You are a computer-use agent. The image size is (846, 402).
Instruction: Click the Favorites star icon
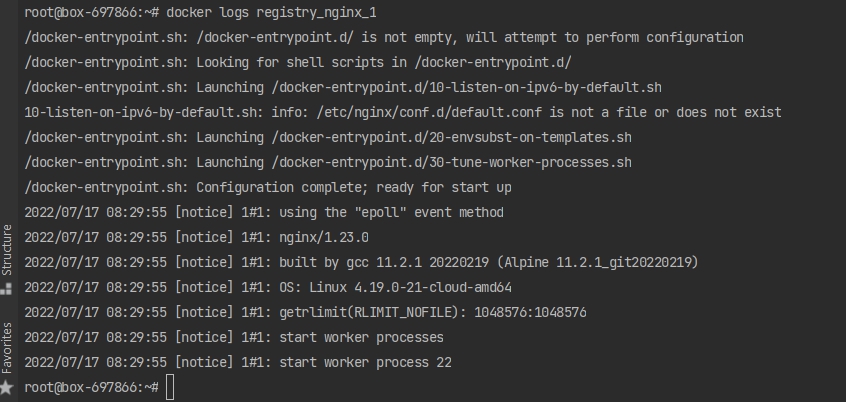[x=7, y=385]
